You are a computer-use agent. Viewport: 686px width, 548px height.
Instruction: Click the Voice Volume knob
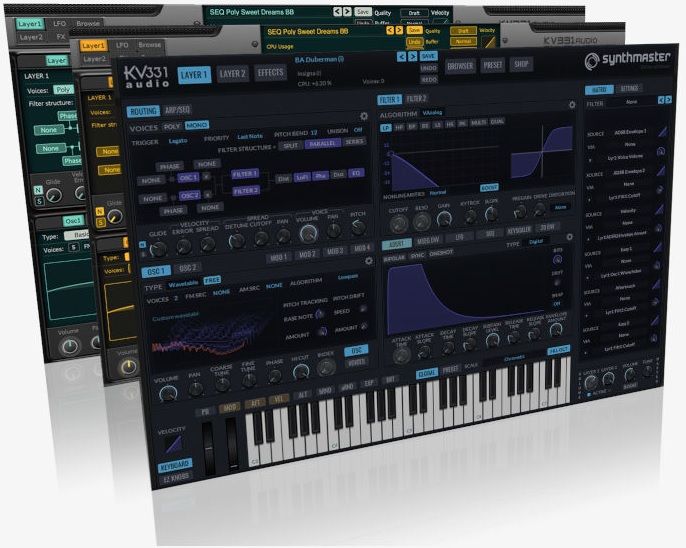[x=308, y=234]
